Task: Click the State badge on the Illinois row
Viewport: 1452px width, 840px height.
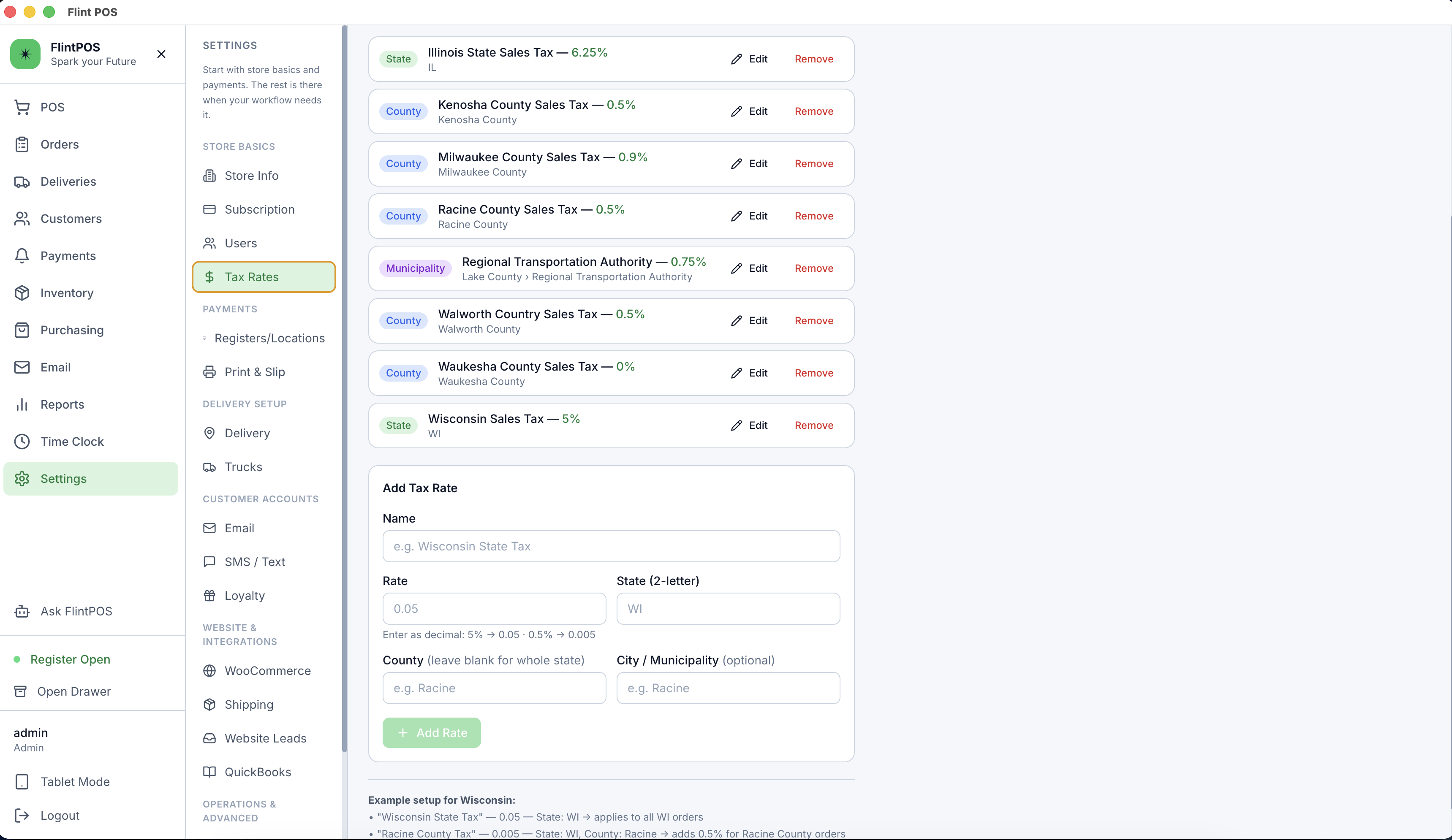Action: tap(398, 59)
